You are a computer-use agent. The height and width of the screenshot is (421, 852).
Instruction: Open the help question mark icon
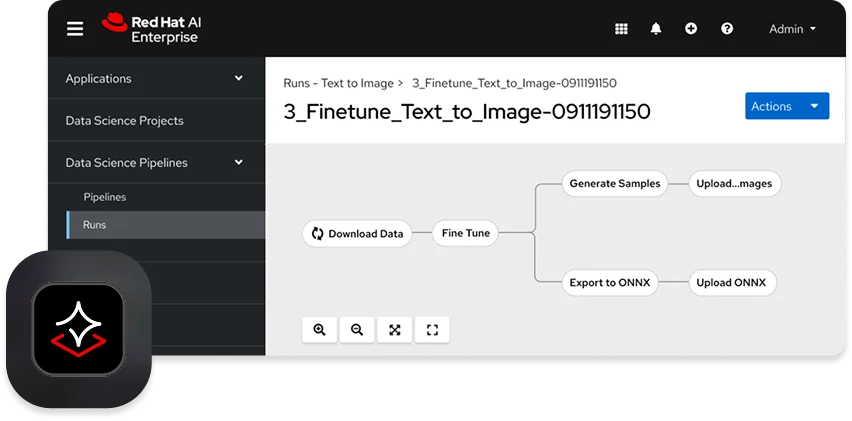[x=727, y=29]
